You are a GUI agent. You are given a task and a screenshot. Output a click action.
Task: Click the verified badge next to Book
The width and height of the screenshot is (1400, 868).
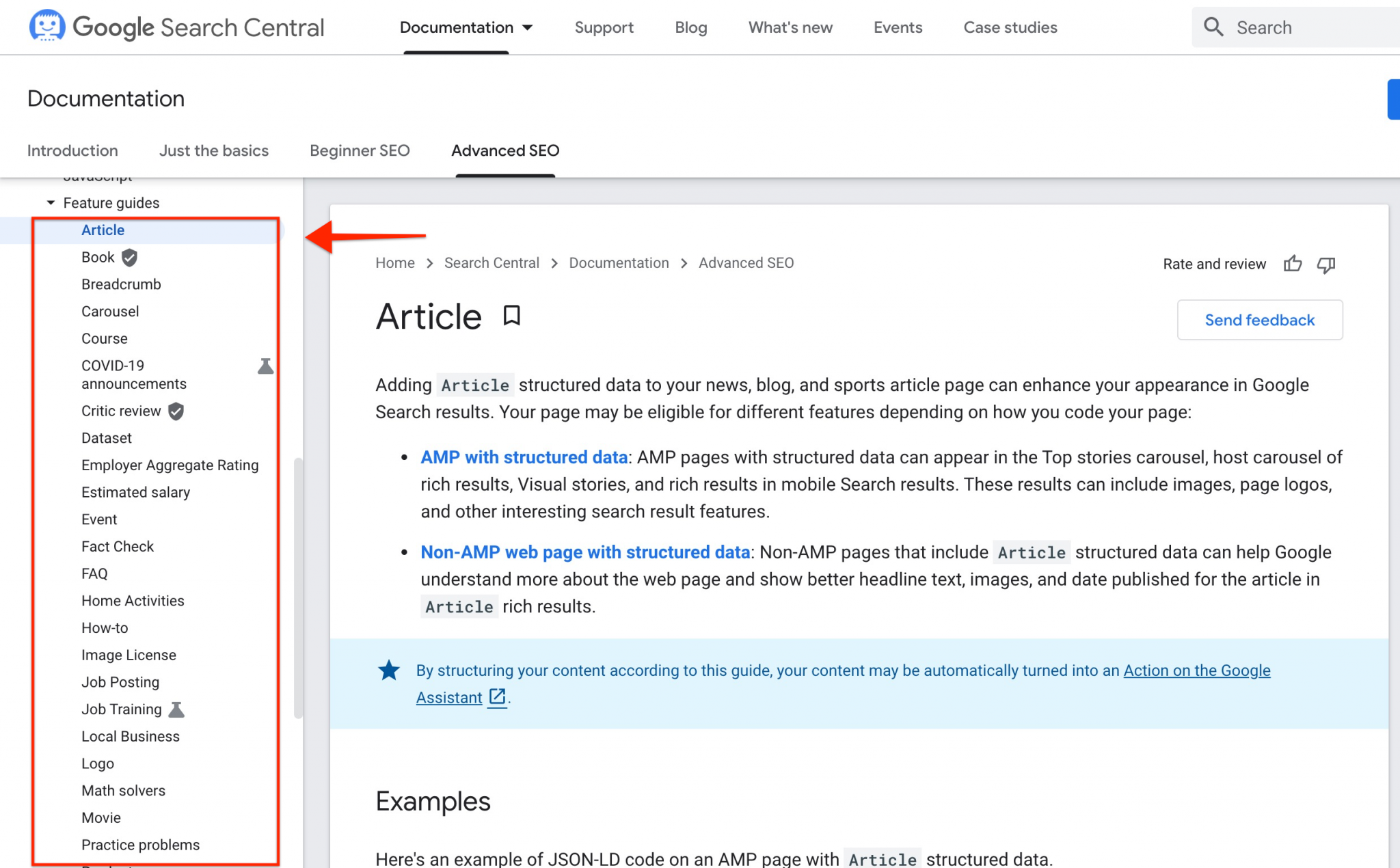pos(129,257)
